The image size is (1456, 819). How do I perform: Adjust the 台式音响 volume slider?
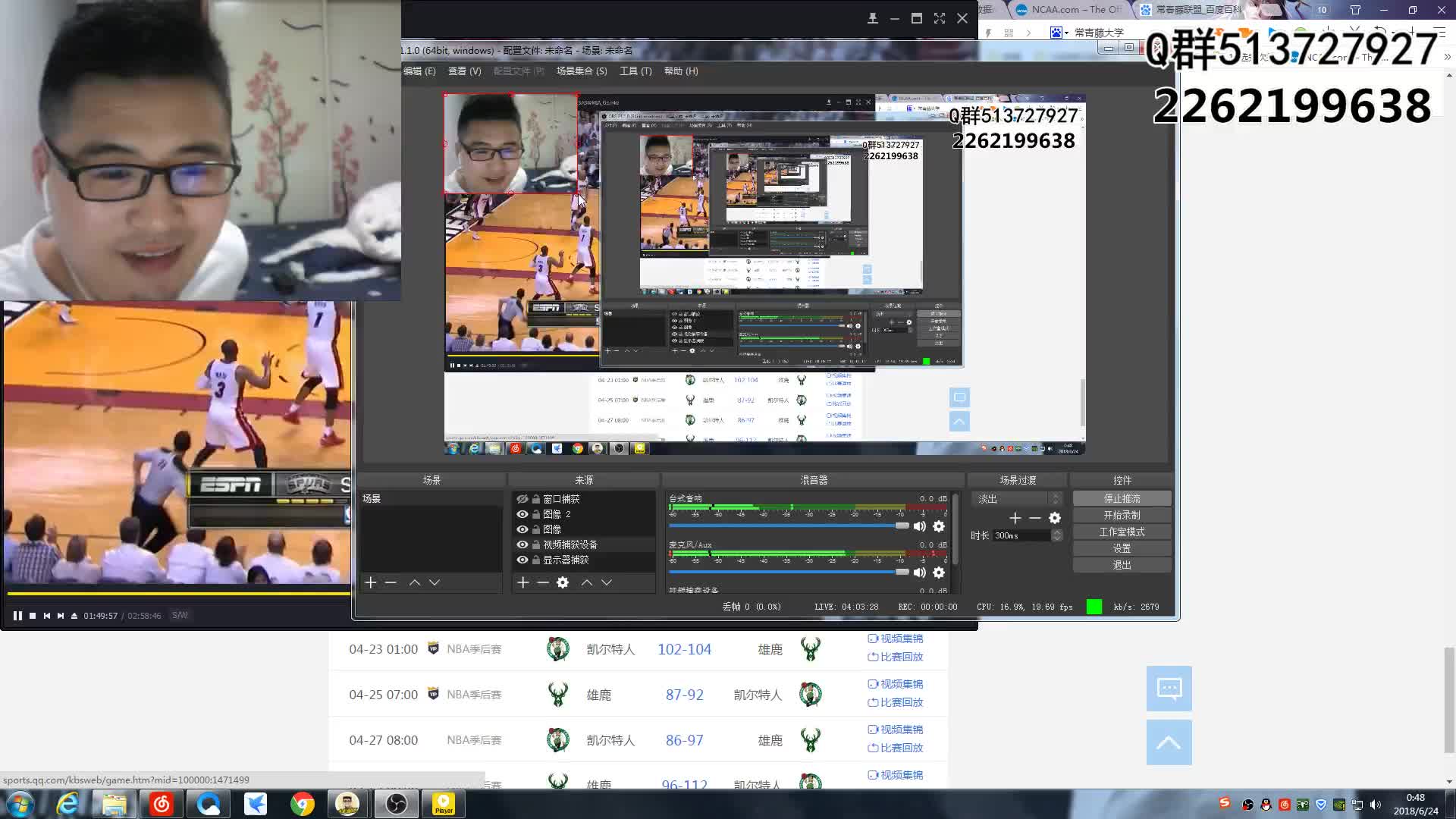(902, 526)
